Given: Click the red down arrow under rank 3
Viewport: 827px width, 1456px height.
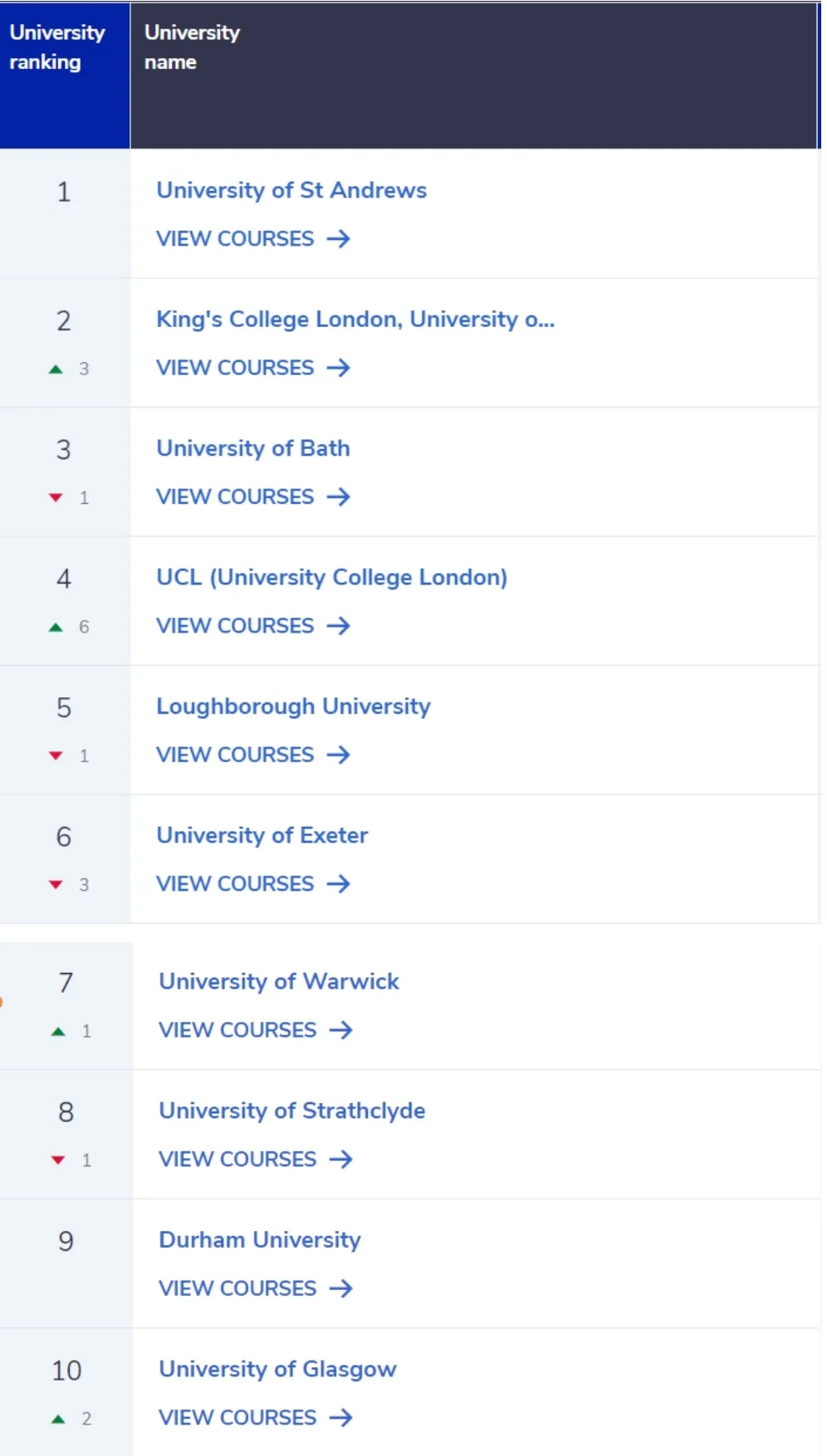Looking at the screenshot, I should pyautogui.click(x=56, y=498).
